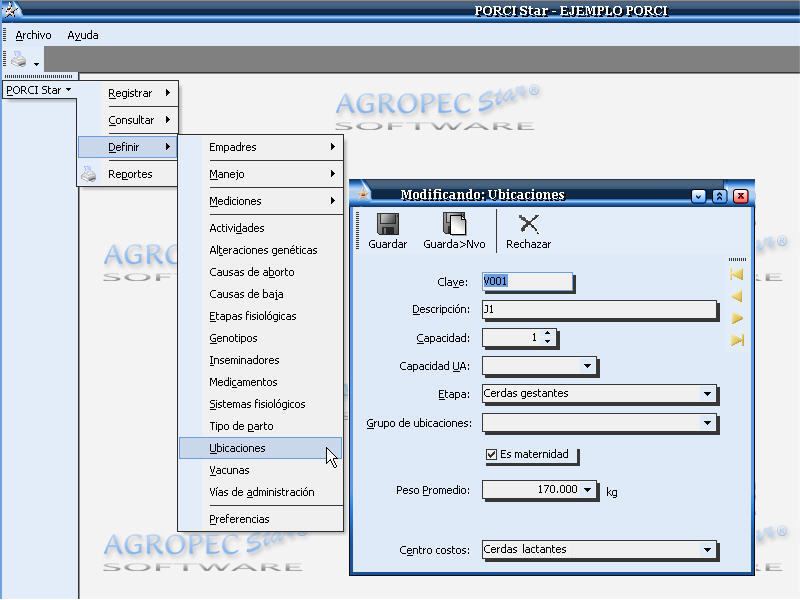800x600 pixels.
Task: Click the Reportes printer icon in menu
Action: click(x=89, y=174)
